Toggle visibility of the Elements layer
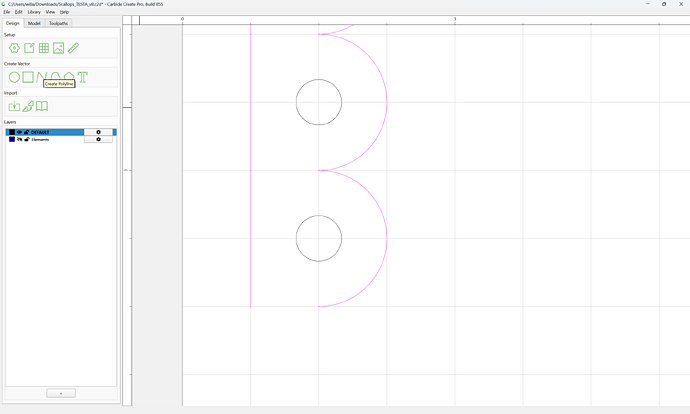Screen dimensions: 690x414 click(19, 139)
